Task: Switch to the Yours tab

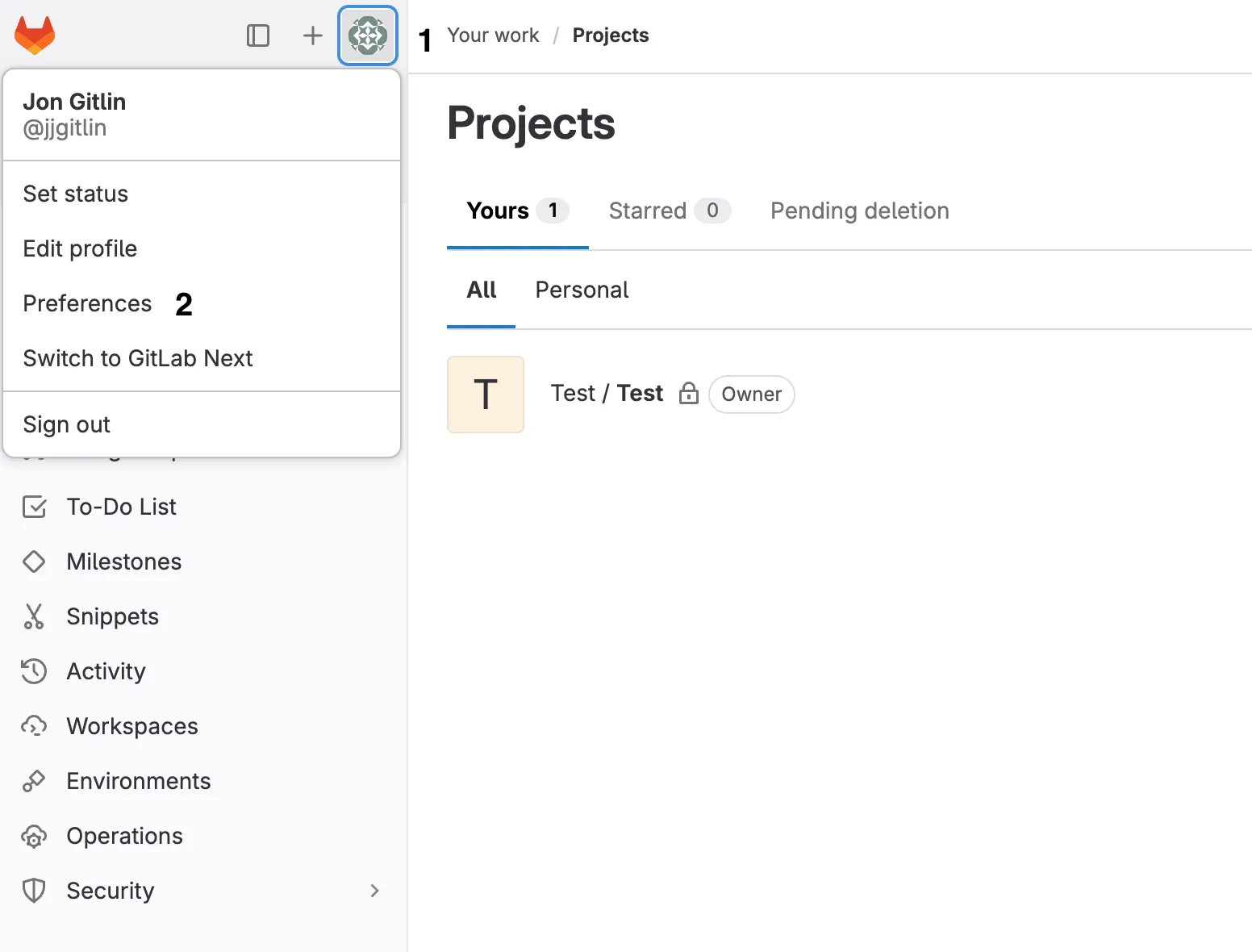Action: click(518, 211)
